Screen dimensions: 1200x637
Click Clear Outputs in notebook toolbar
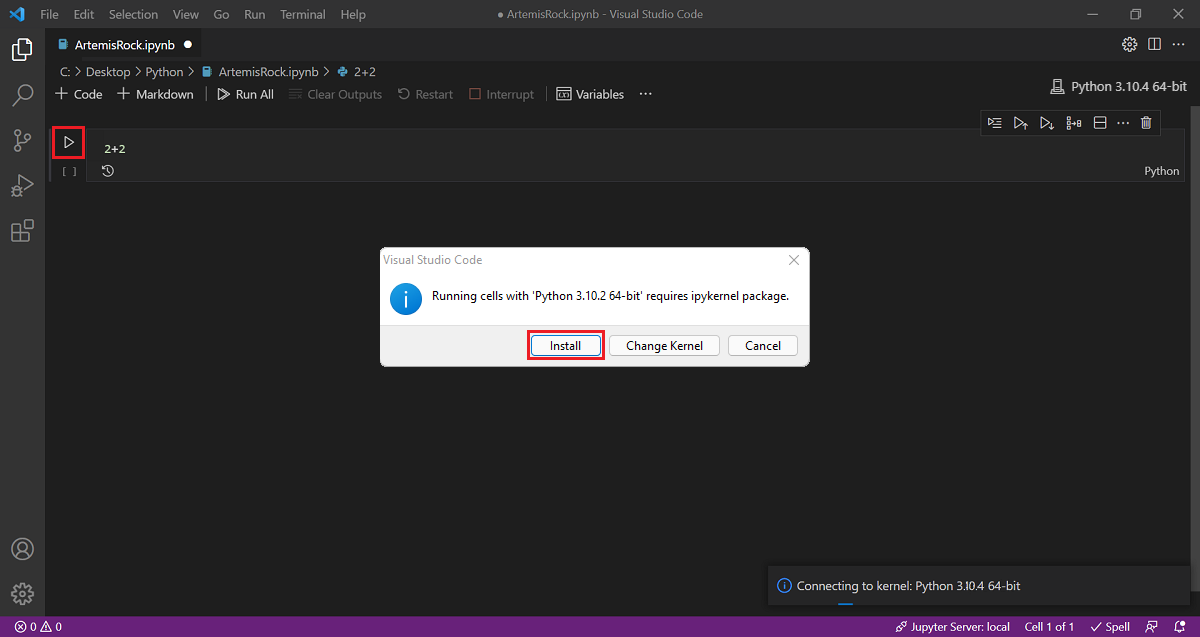(335, 94)
